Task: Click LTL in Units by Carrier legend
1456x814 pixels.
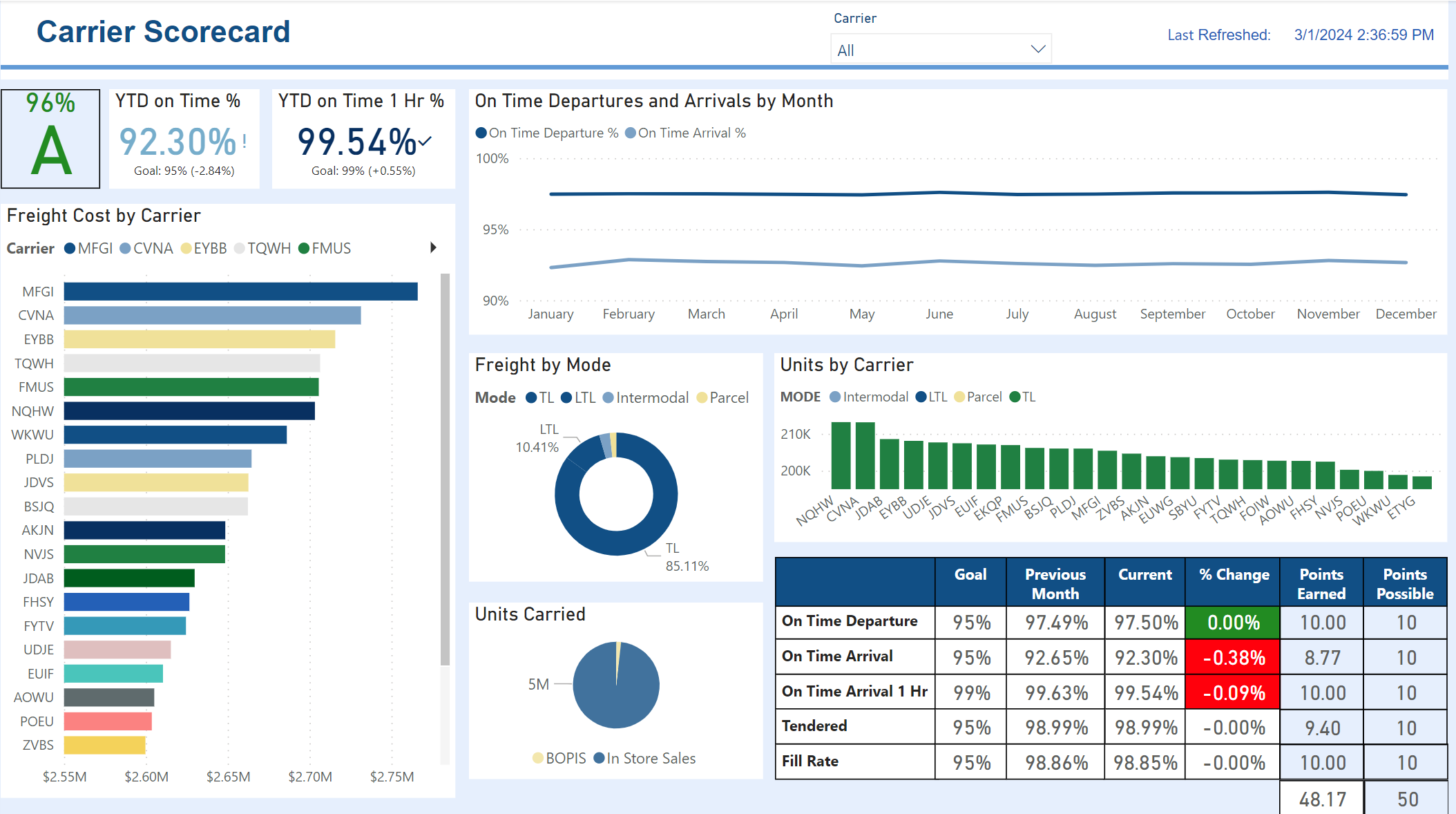Action: coord(931,397)
